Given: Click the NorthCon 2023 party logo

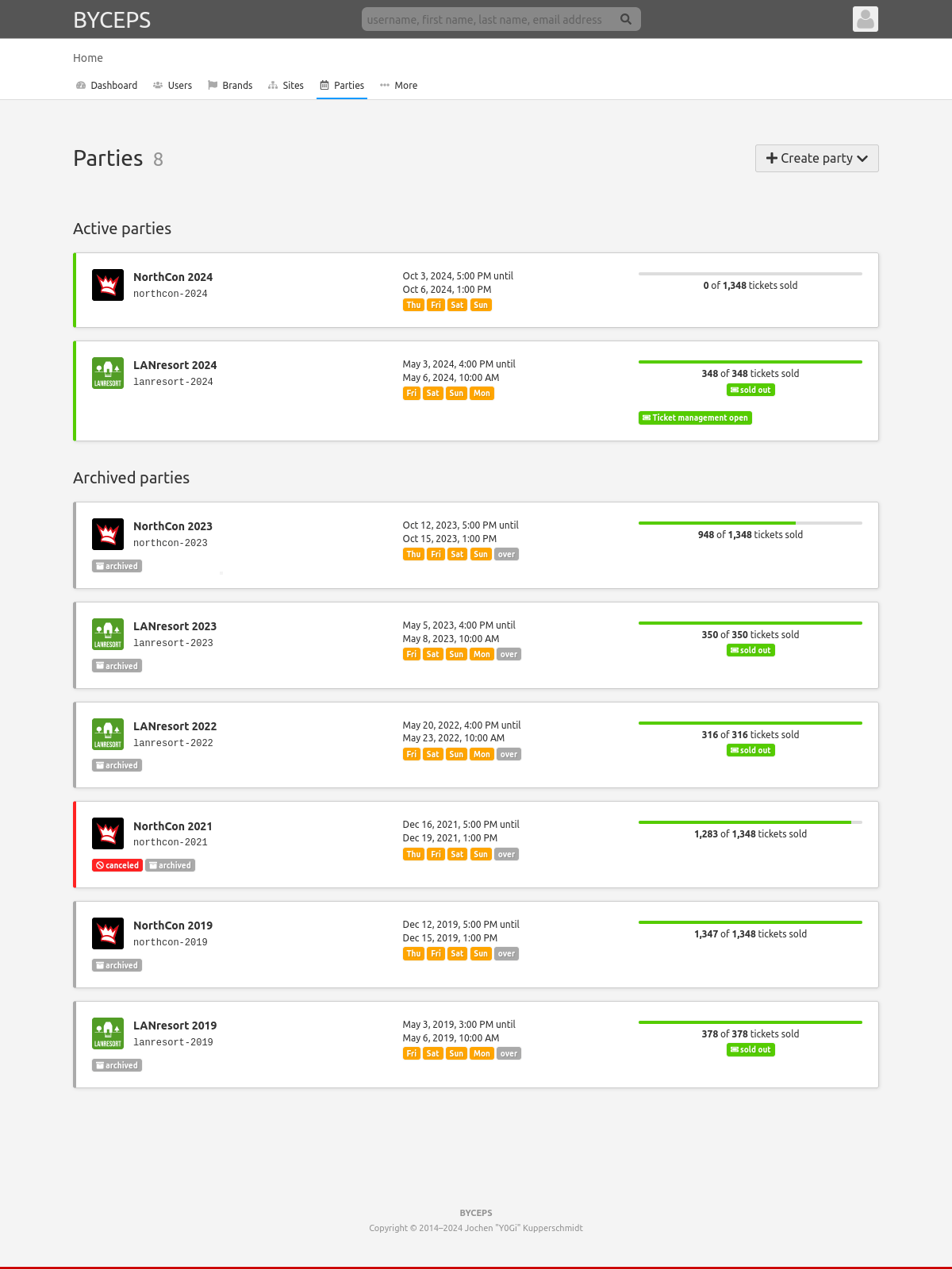Looking at the screenshot, I should tap(108, 534).
